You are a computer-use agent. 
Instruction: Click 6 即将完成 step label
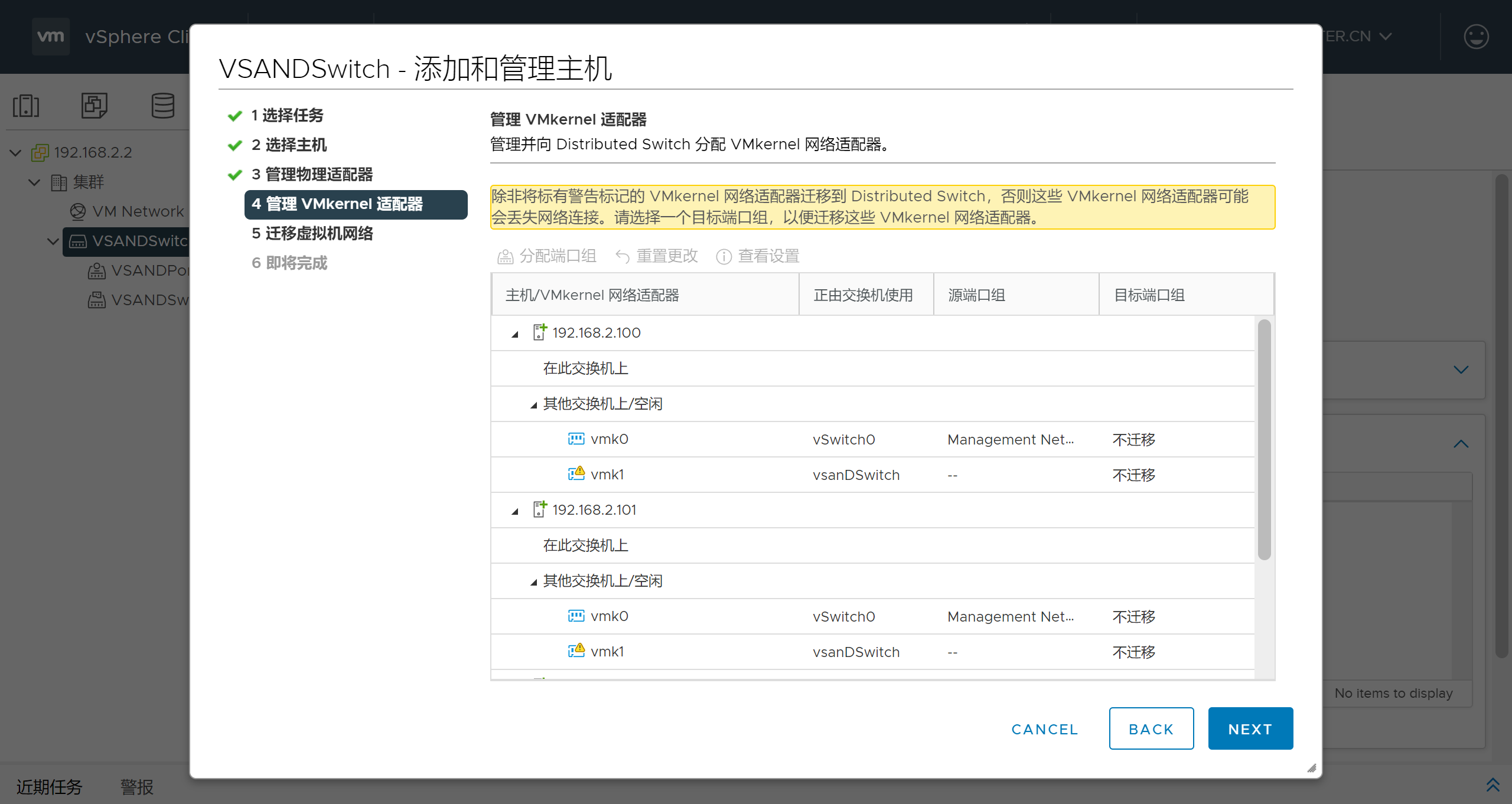pyautogui.click(x=289, y=263)
